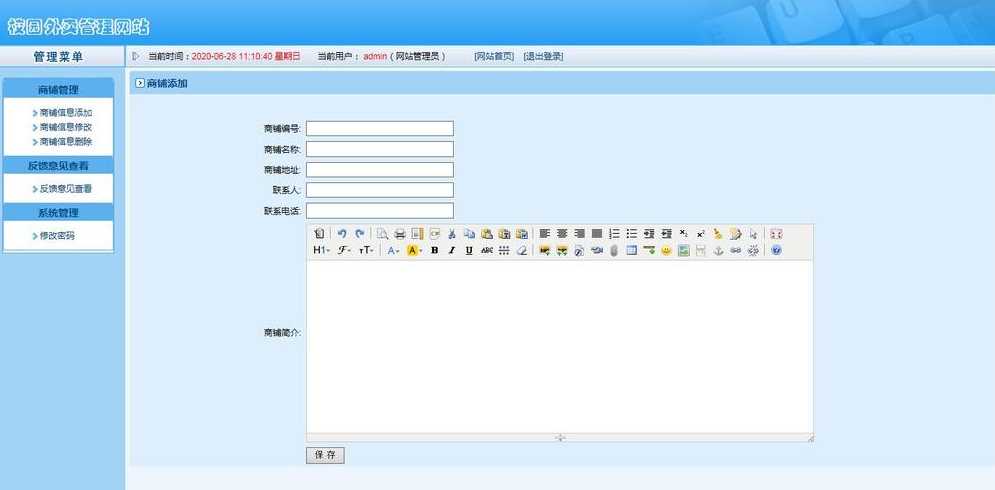The image size is (995, 490).
Task: Focus the 联系电话 input field
Action: [380, 211]
